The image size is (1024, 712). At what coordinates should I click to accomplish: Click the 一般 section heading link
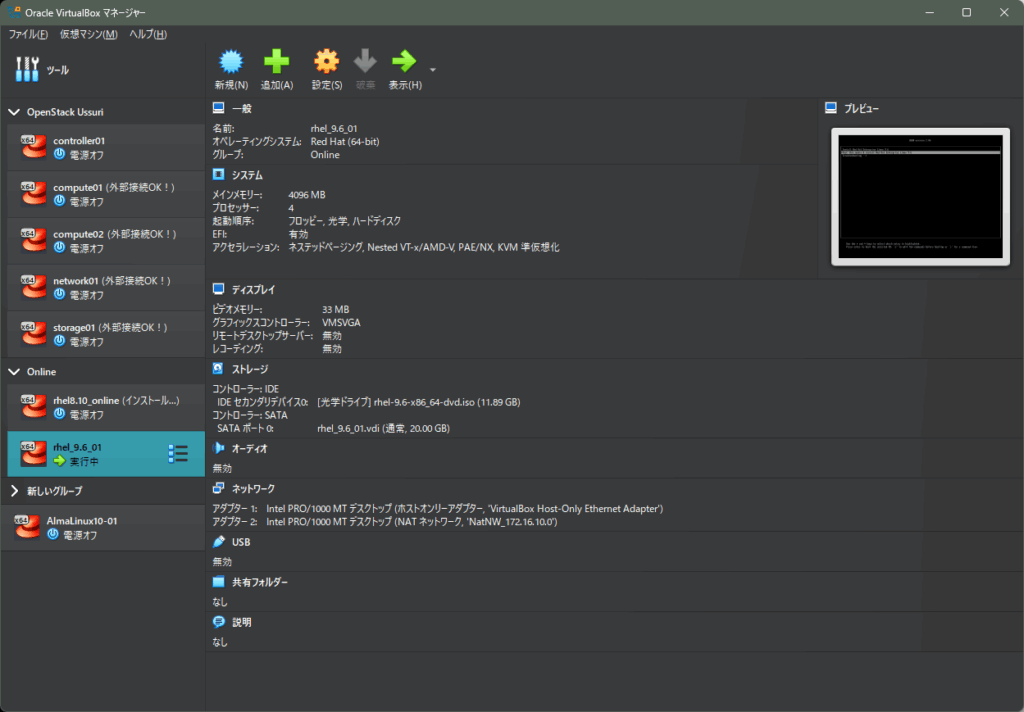pos(242,108)
